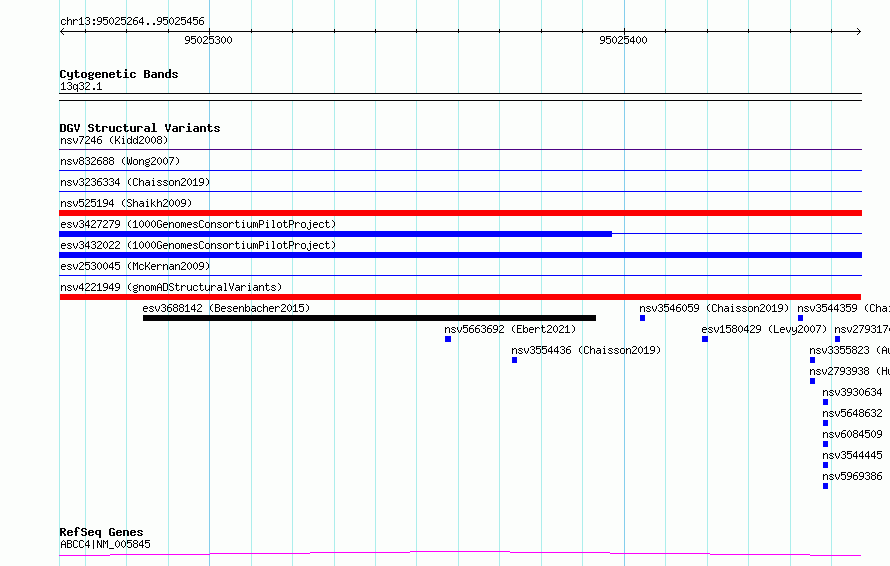The width and height of the screenshot is (890, 566).
Task: Click right arrow end of ruler
Action: pos(859,32)
